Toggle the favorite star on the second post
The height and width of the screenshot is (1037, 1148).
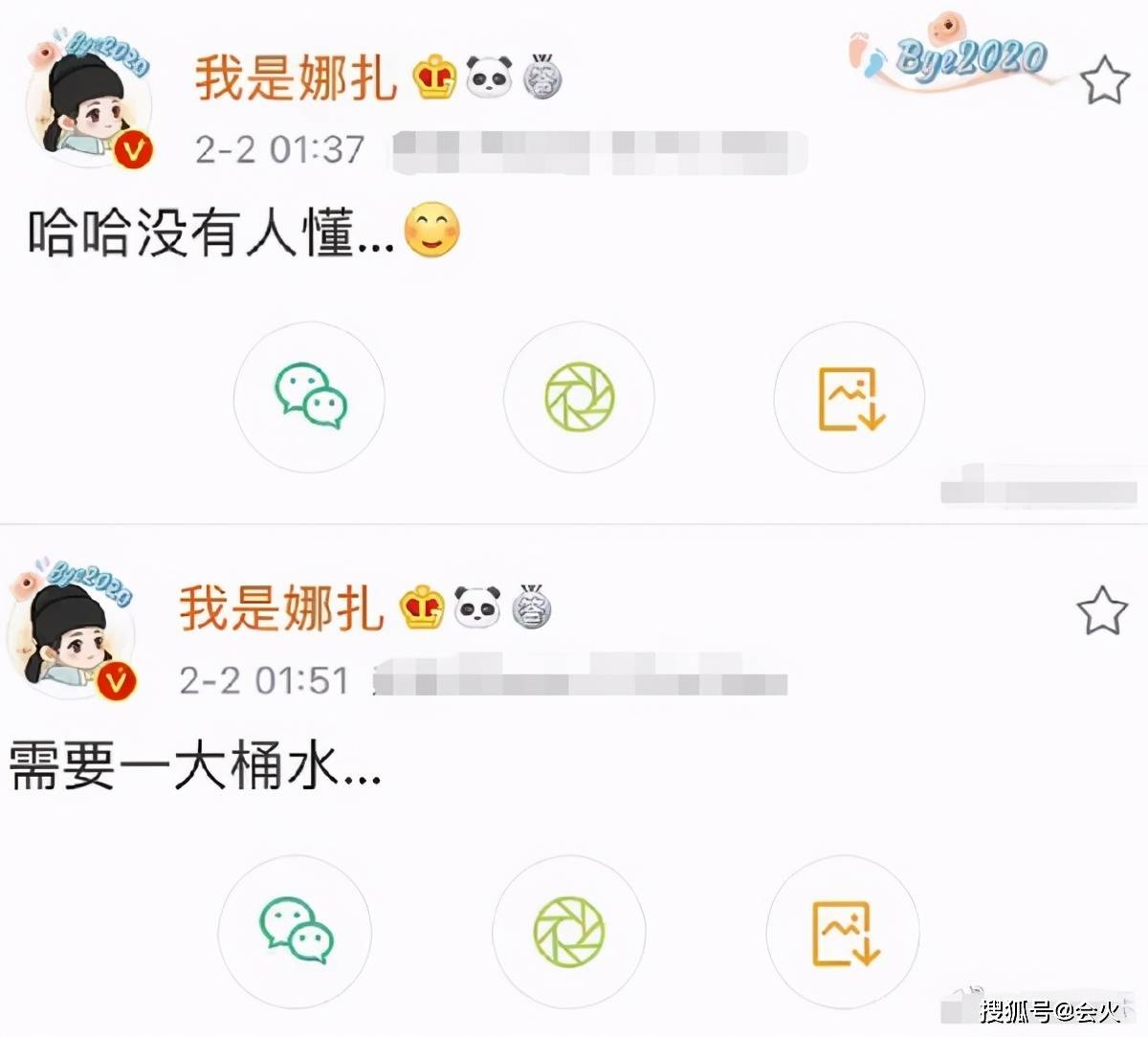1102,610
